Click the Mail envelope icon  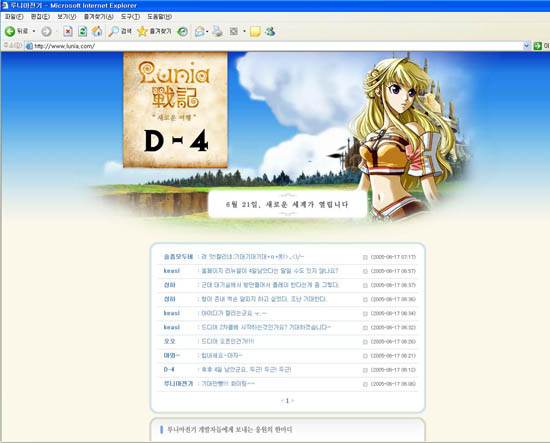click(x=199, y=32)
